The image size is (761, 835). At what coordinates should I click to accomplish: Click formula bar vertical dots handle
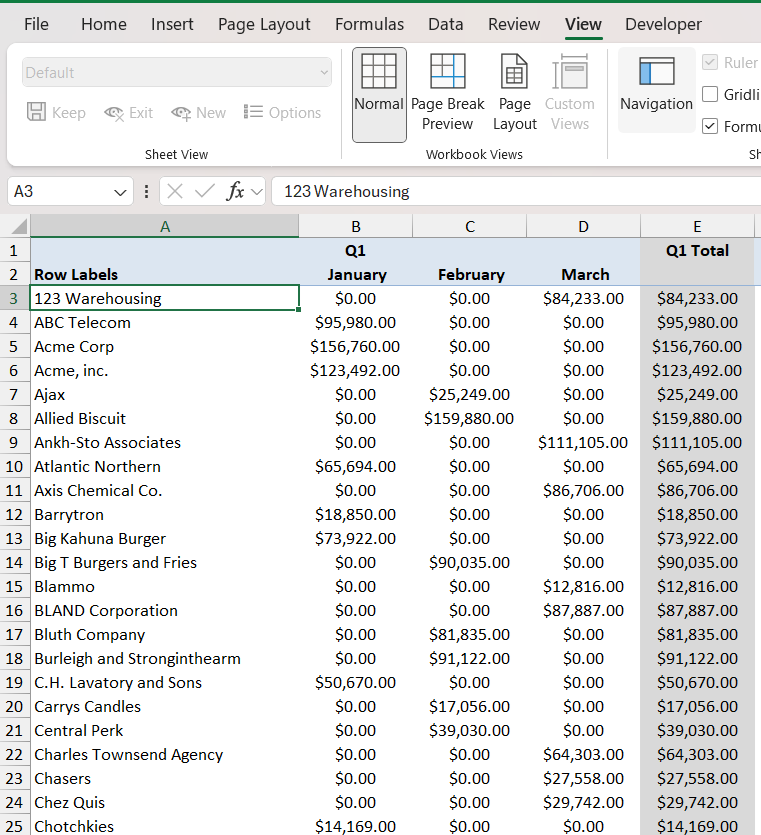[146, 191]
